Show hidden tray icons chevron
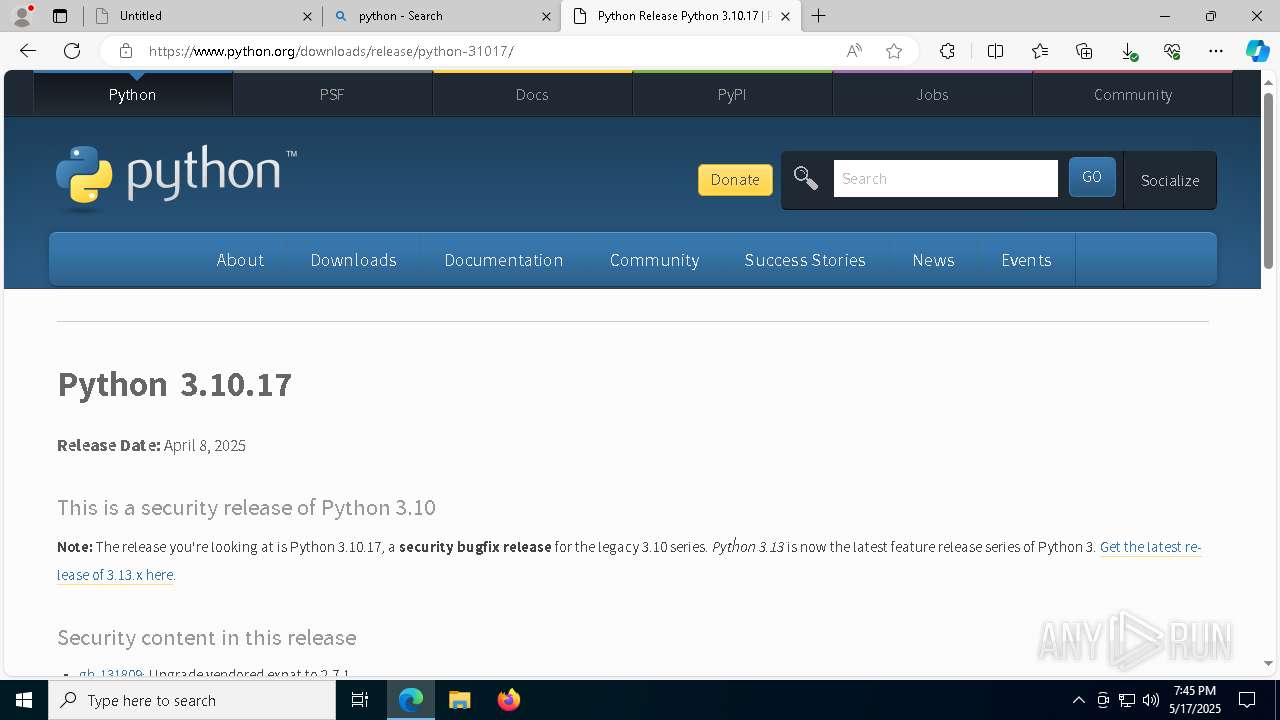The image size is (1280, 720). 1078,700
